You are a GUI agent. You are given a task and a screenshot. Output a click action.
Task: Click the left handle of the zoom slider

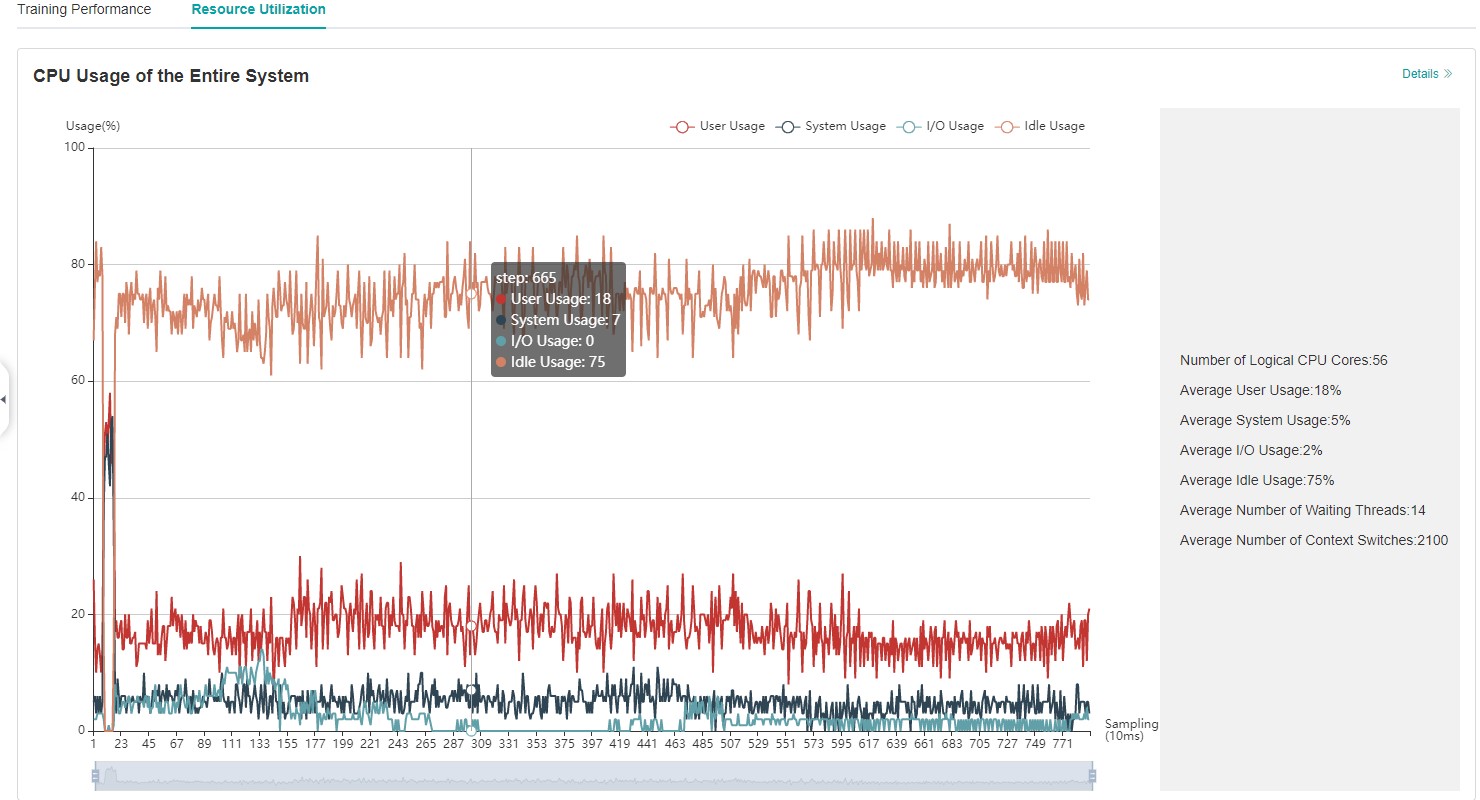point(95,775)
